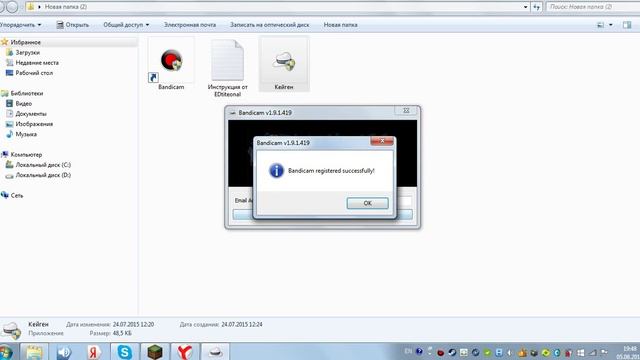Click Электронная почта in the toolbar
Image resolution: width=640 pixels, height=360 pixels.
click(x=190, y=25)
